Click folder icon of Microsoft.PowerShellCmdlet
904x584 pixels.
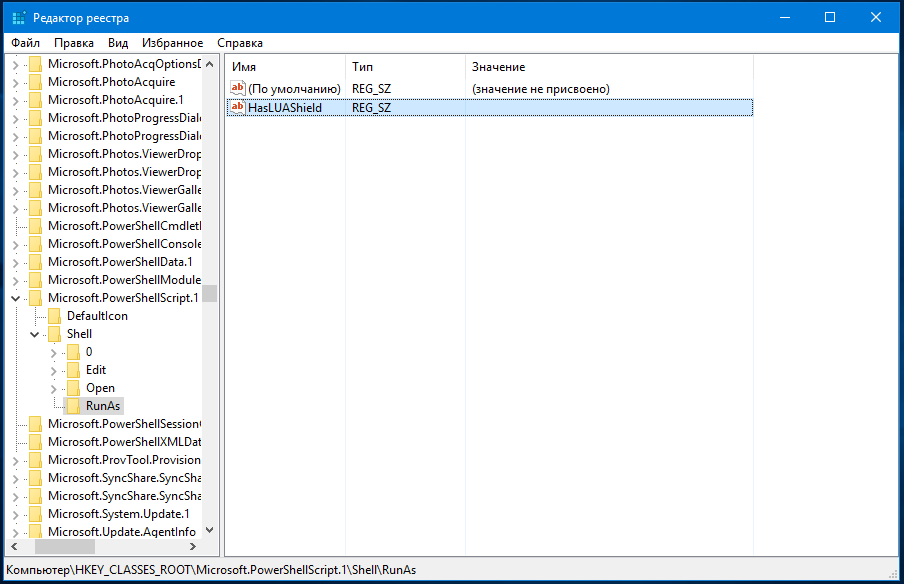point(35,226)
